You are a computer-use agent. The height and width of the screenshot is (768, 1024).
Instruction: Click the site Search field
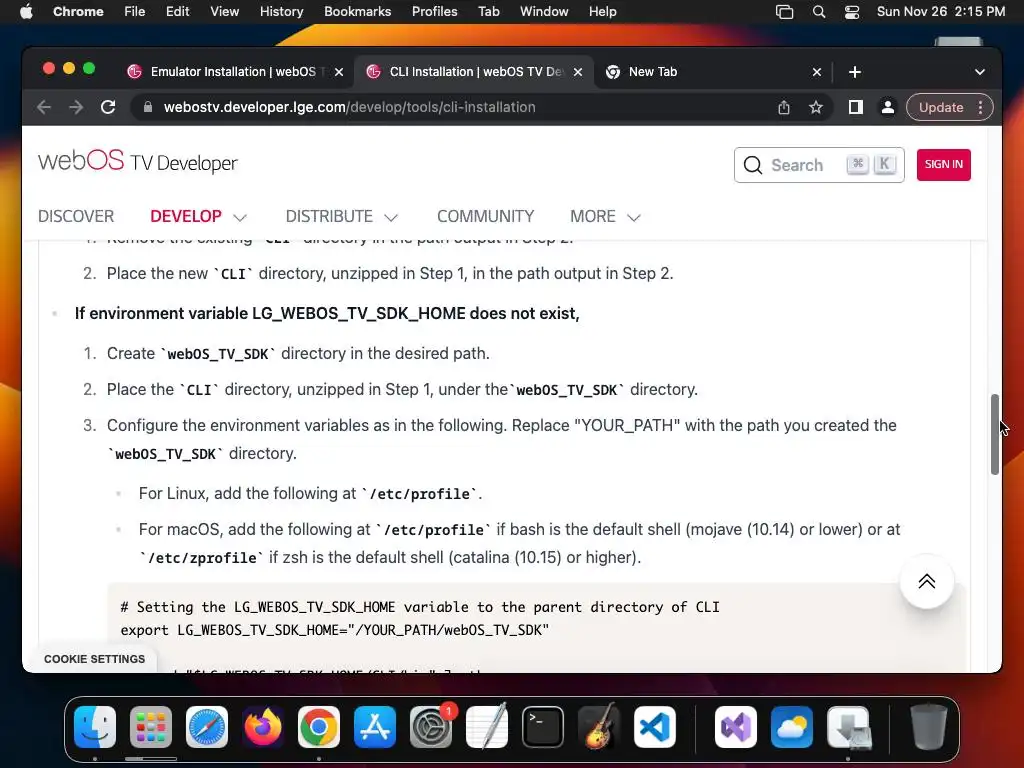point(819,165)
